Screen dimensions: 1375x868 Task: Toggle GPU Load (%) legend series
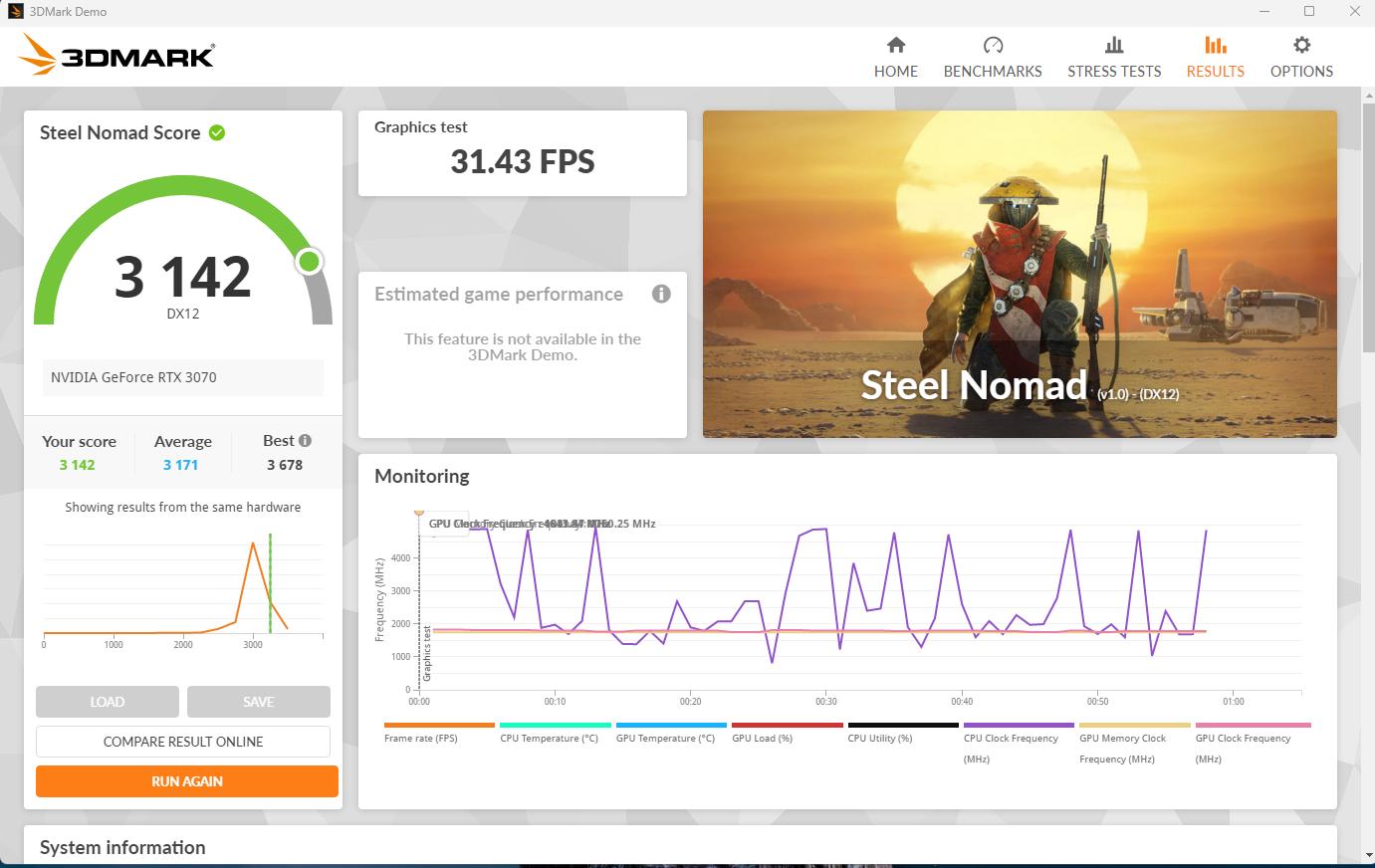787,734
